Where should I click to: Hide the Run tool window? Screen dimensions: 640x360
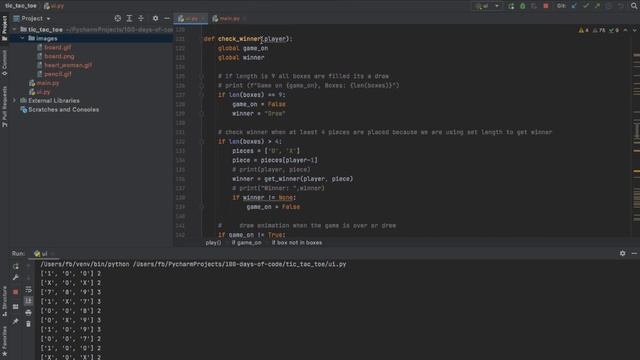(634, 253)
